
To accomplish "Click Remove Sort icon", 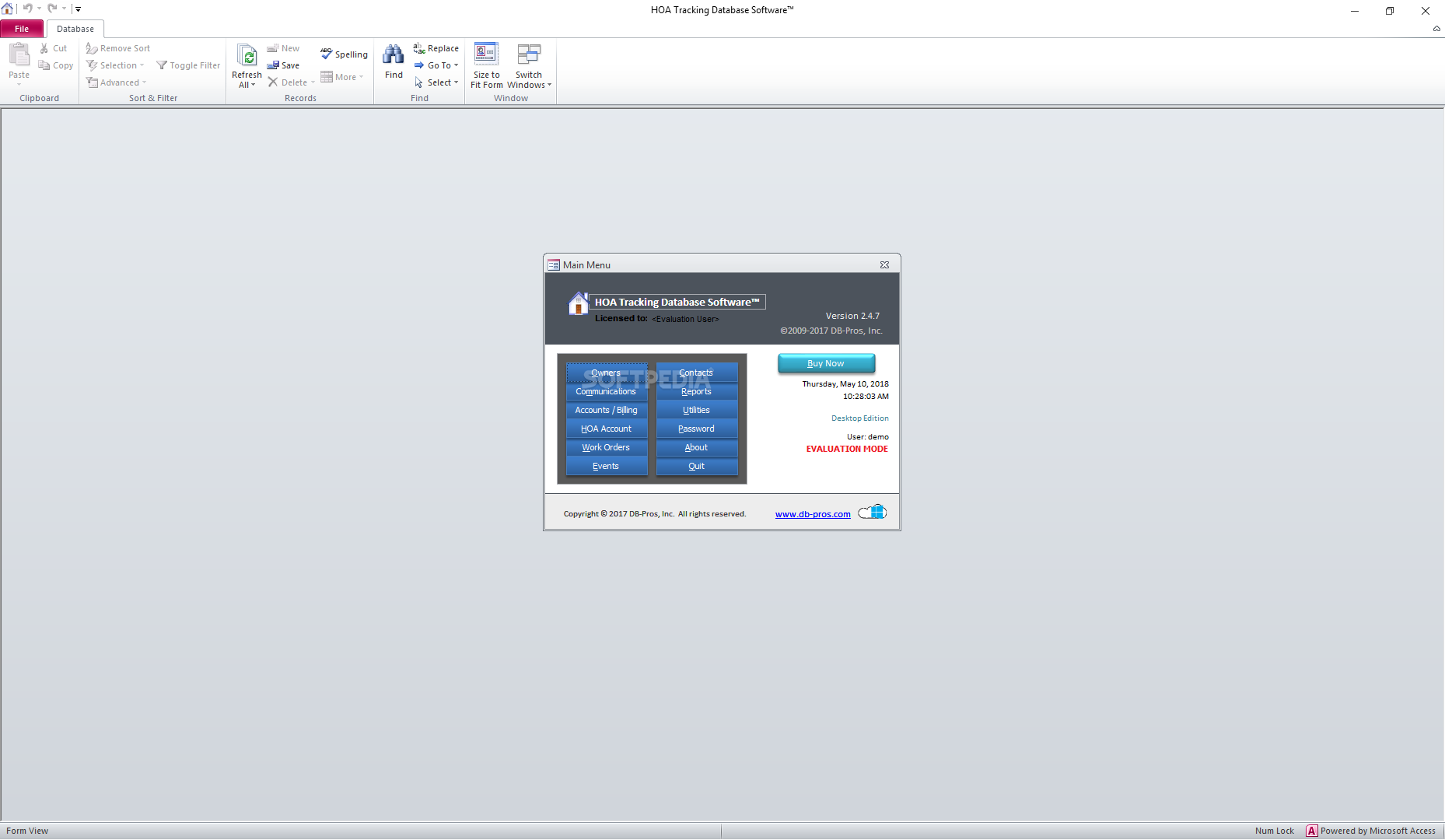I will 92,48.
